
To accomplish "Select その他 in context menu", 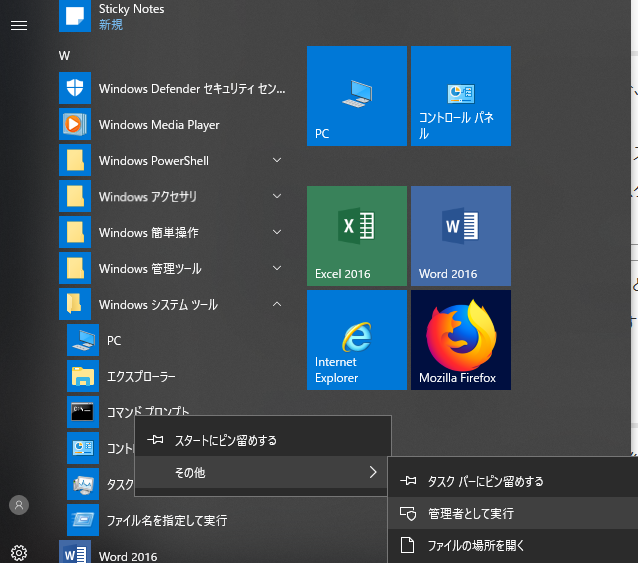I will point(263,472).
